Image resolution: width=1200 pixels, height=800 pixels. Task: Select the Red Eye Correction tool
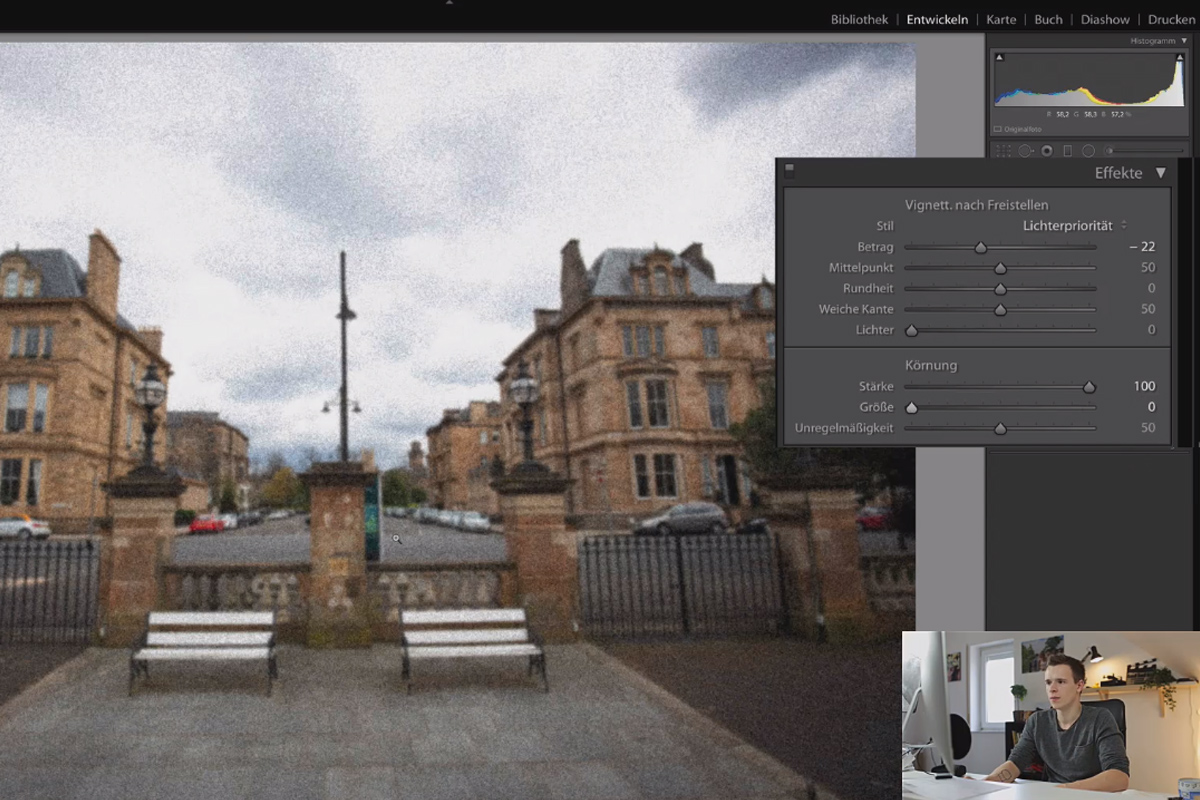pos(1047,151)
